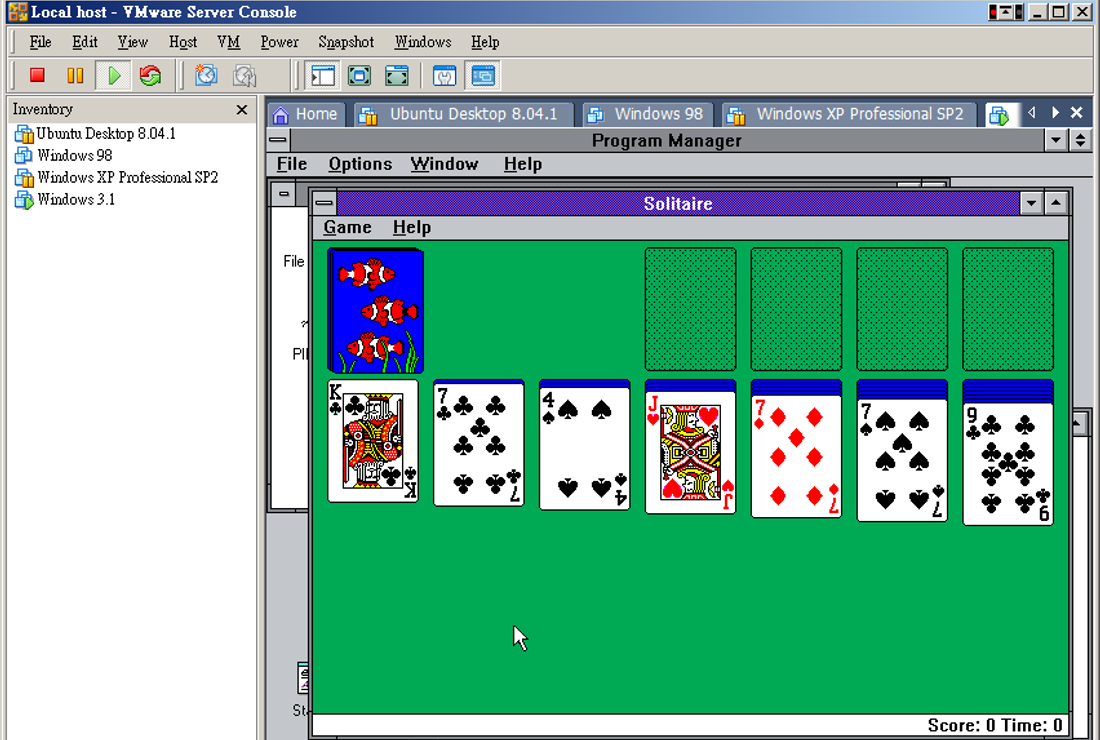1100x740 pixels.
Task: Click the green Power On play button
Action: pyautogui.click(x=113, y=75)
